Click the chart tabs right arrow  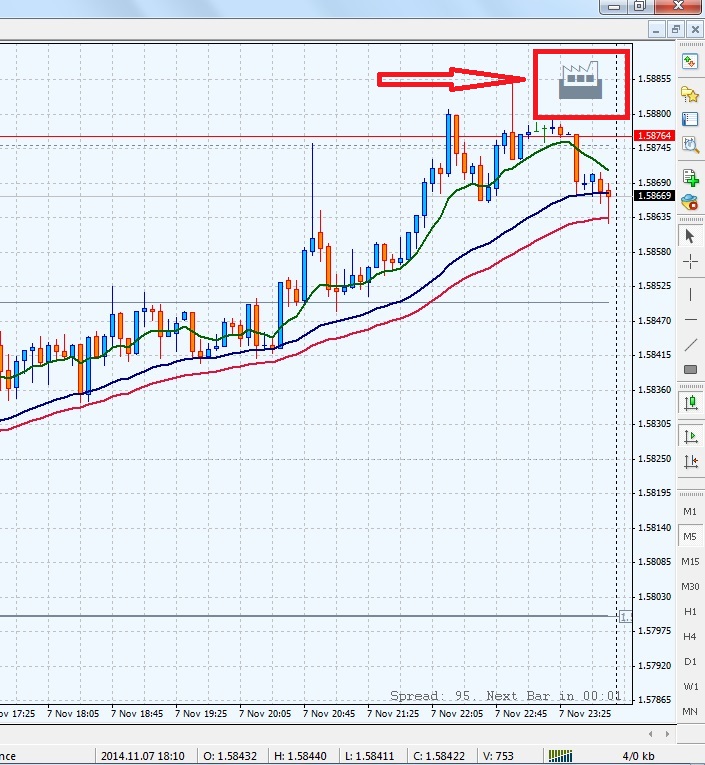667,734
